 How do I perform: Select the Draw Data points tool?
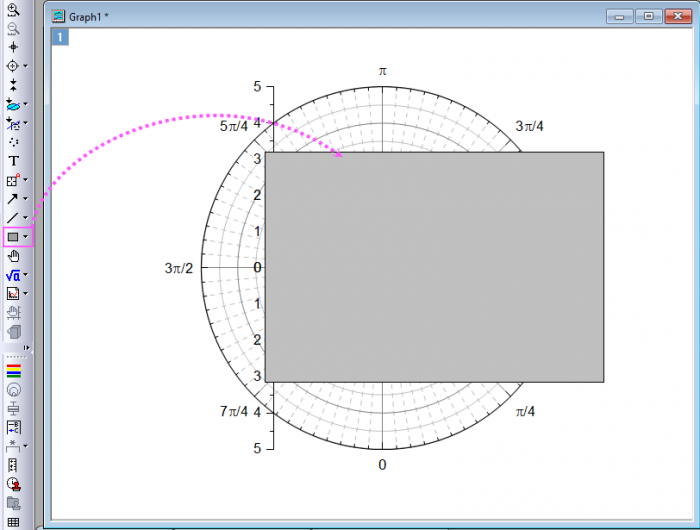13,142
